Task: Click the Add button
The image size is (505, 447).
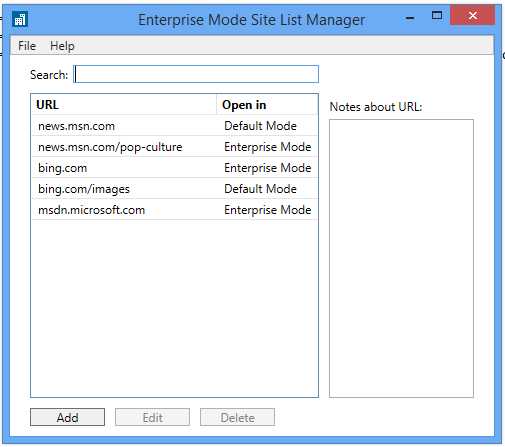Action: click(x=67, y=417)
